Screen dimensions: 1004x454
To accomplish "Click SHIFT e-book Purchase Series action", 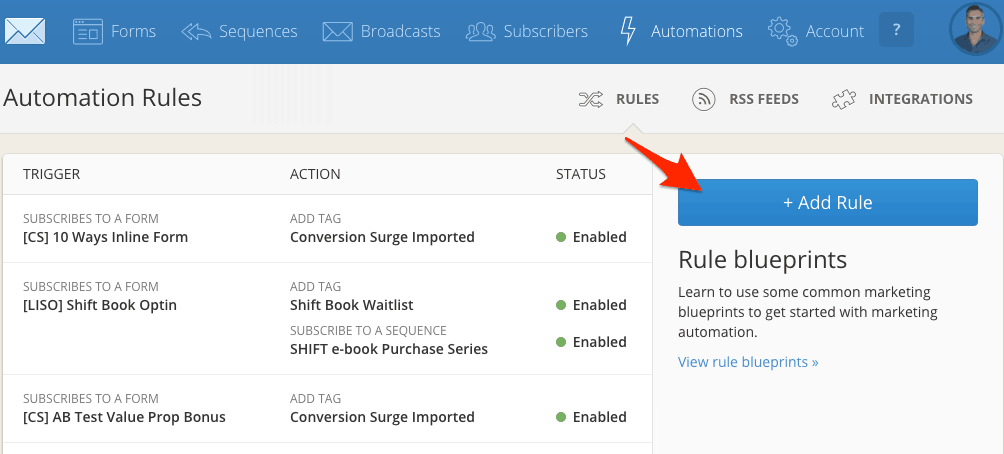I will pyautogui.click(x=389, y=349).
